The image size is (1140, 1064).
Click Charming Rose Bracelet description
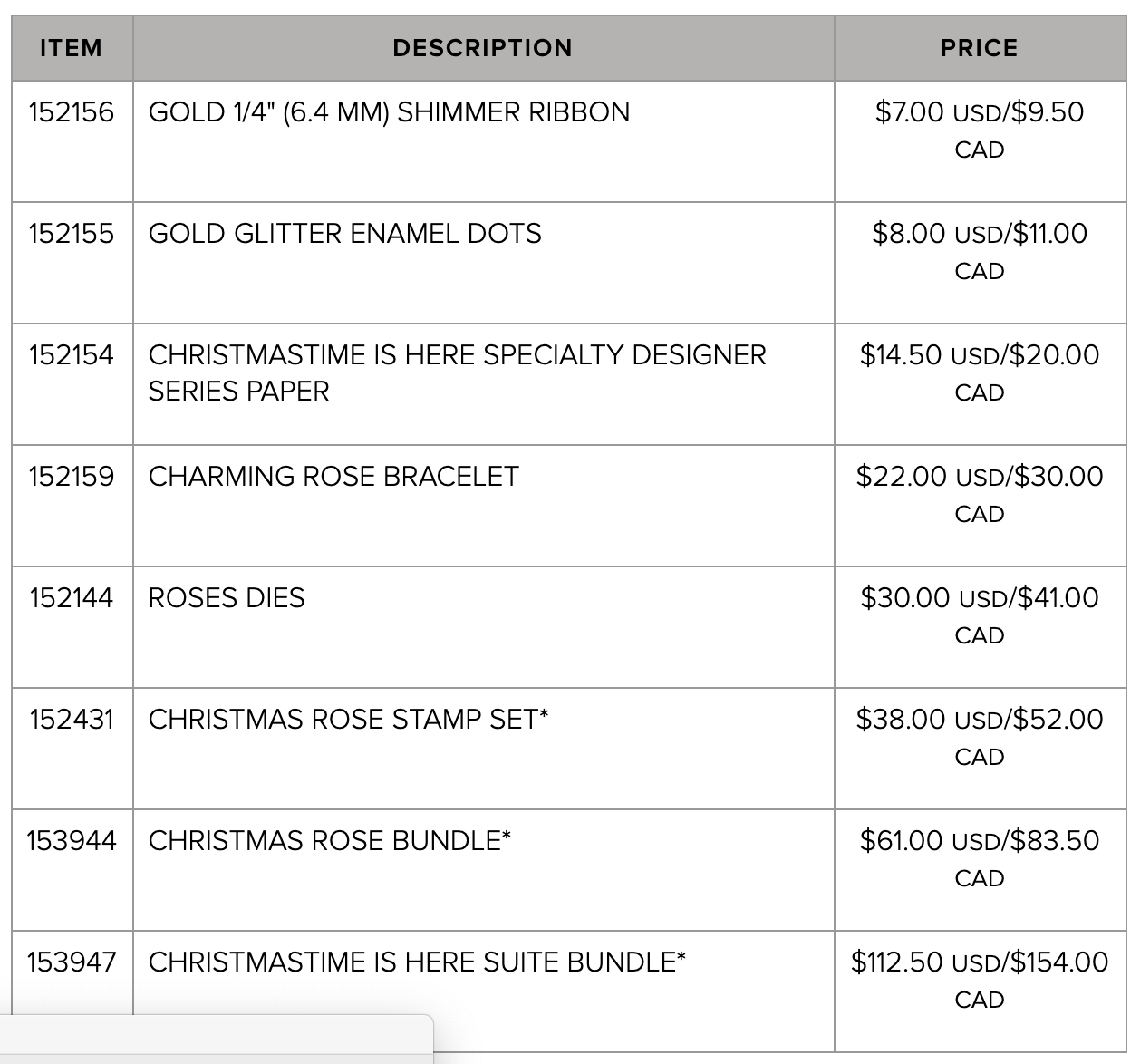coord(333,477)
